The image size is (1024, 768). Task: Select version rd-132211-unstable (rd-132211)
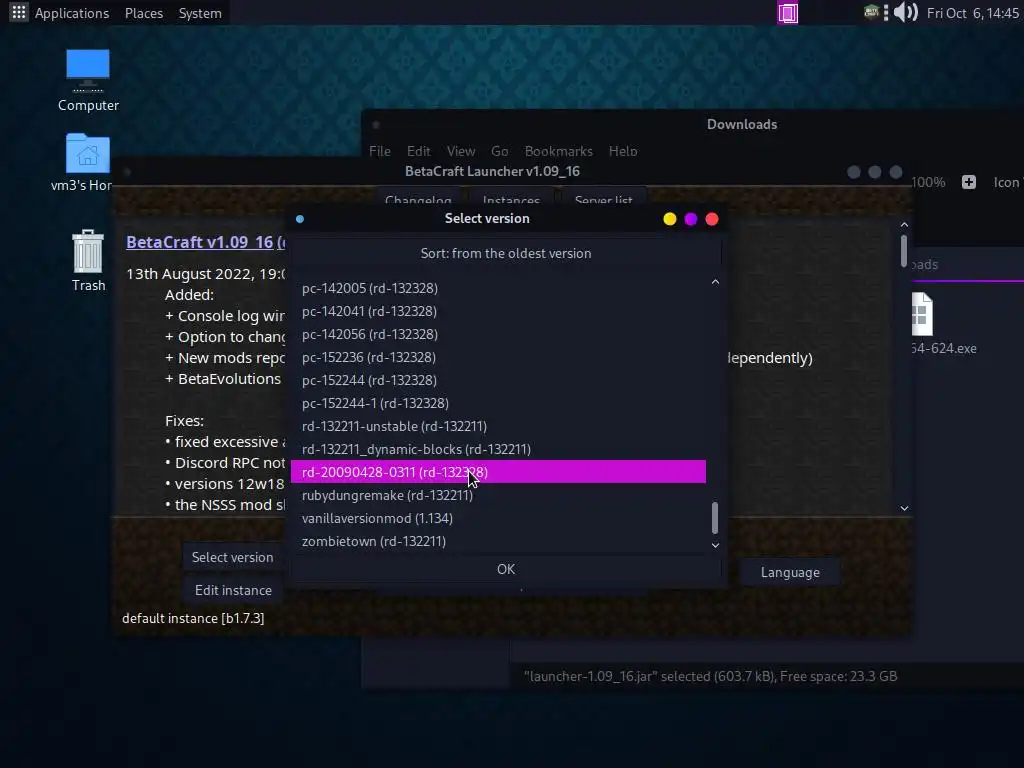[x=498, y=426]
